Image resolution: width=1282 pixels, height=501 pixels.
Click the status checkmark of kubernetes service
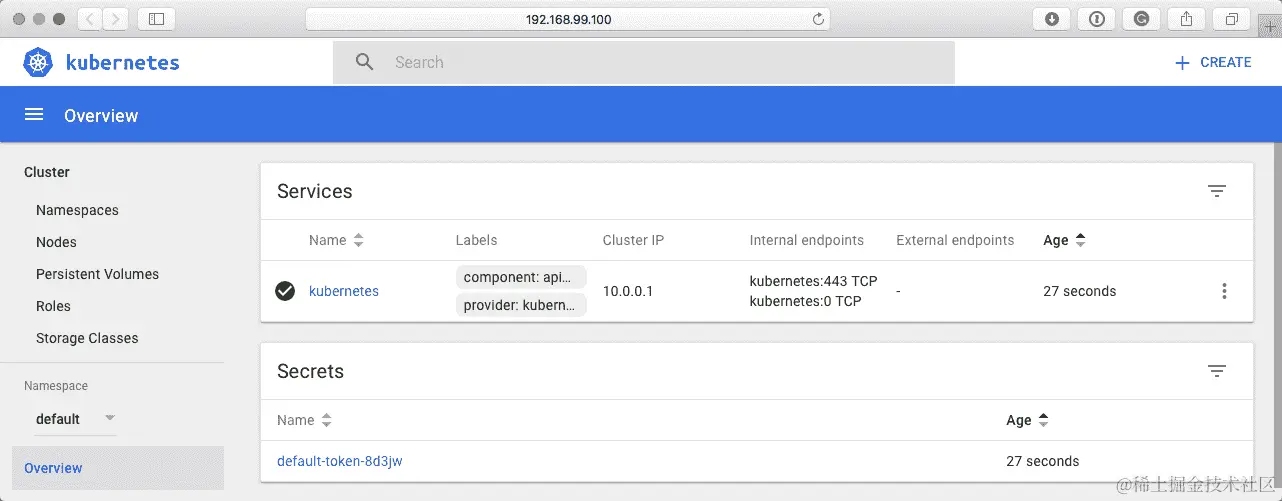[x=285, y=291]
